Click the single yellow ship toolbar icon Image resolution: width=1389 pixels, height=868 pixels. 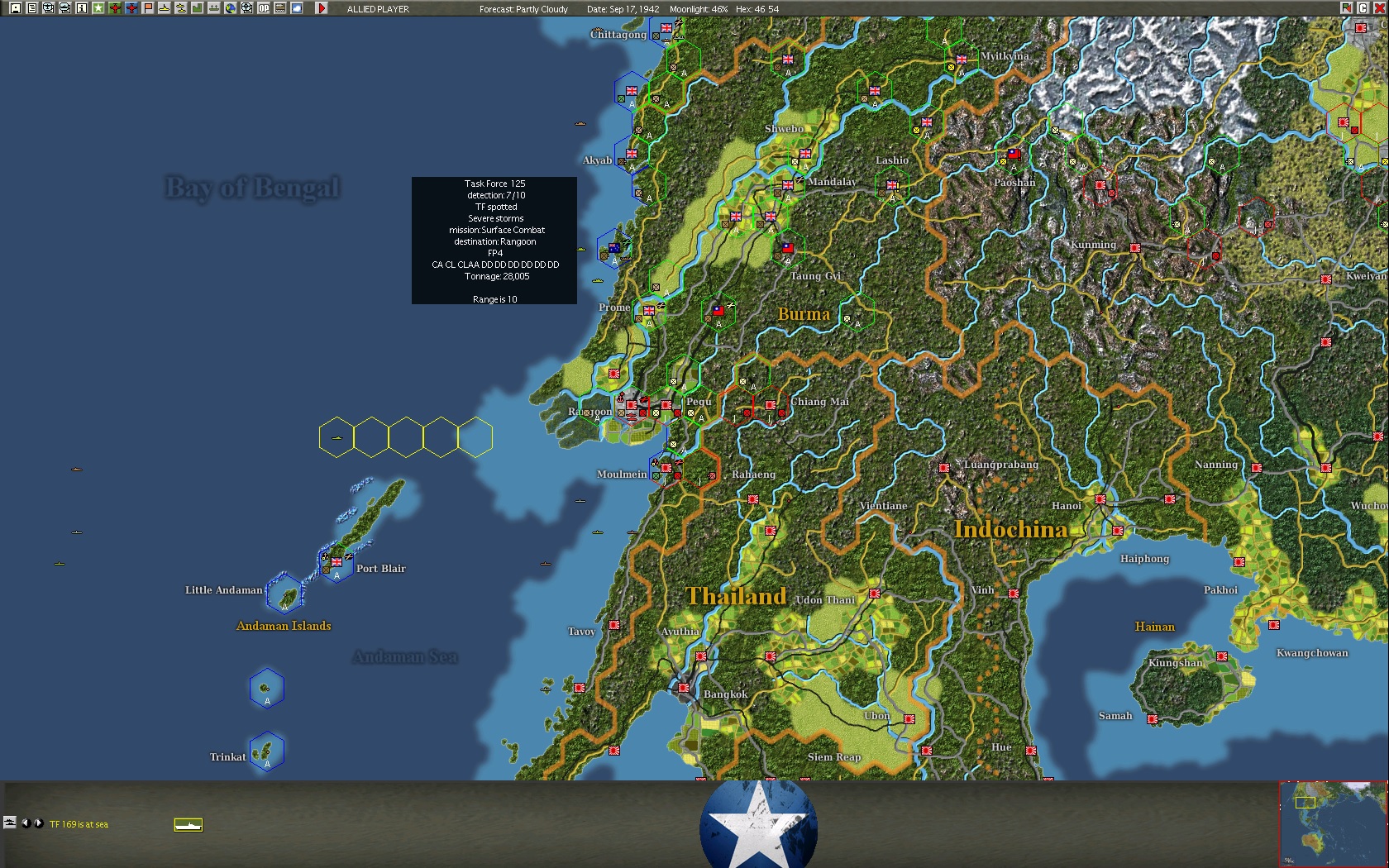pyautogui.click(x=164, y=8)
